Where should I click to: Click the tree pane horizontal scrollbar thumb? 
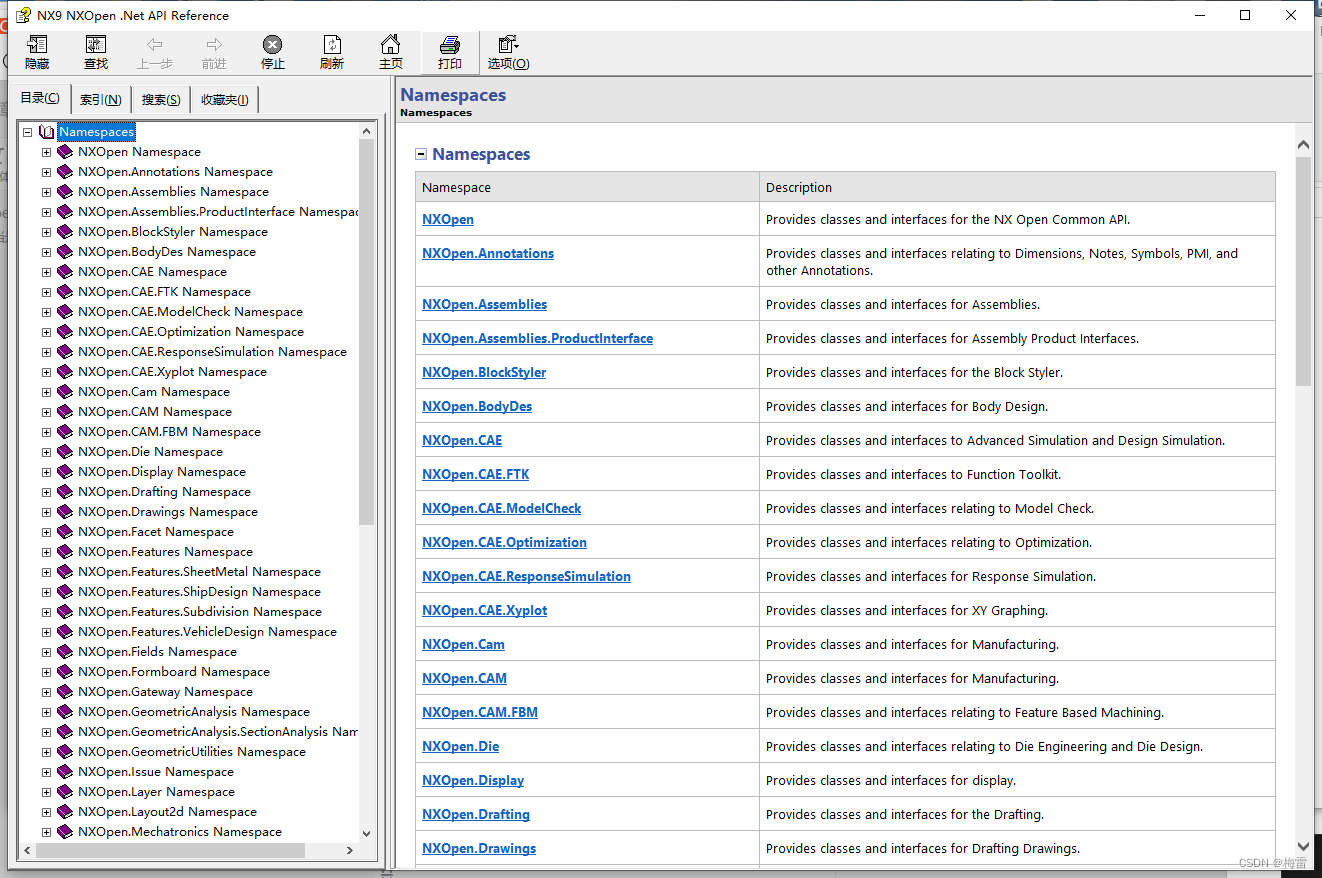[170, 850]
